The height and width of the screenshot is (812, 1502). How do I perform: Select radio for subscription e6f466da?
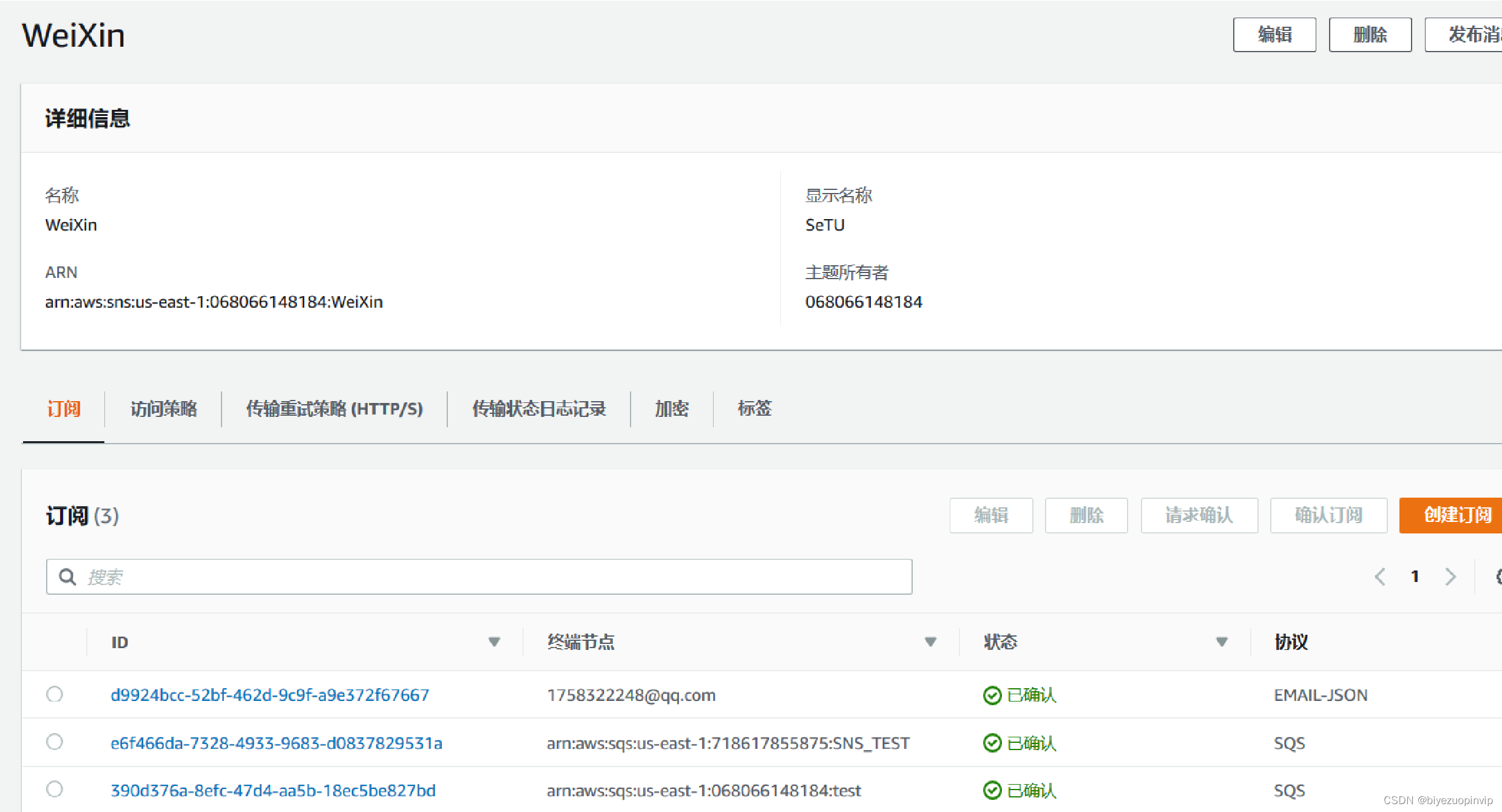[55, 742]
